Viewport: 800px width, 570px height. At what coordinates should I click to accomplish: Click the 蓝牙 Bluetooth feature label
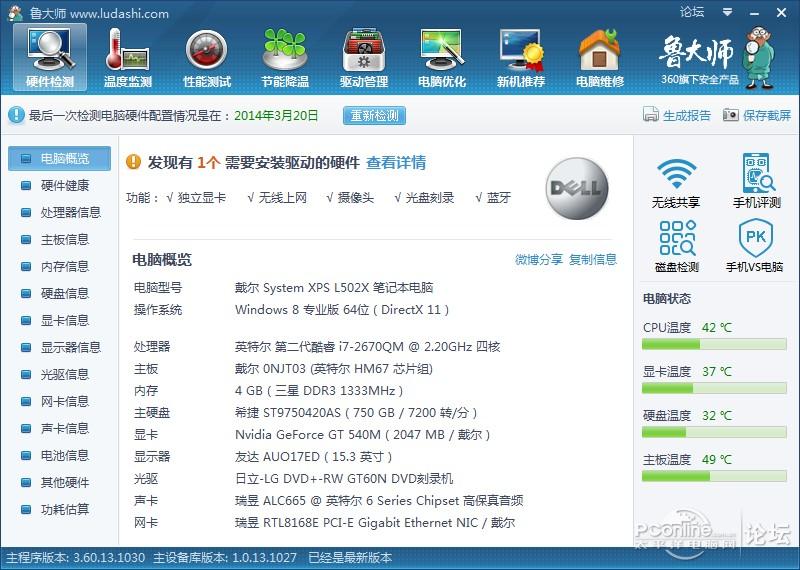pyautogui.click(x=498, y=197)
